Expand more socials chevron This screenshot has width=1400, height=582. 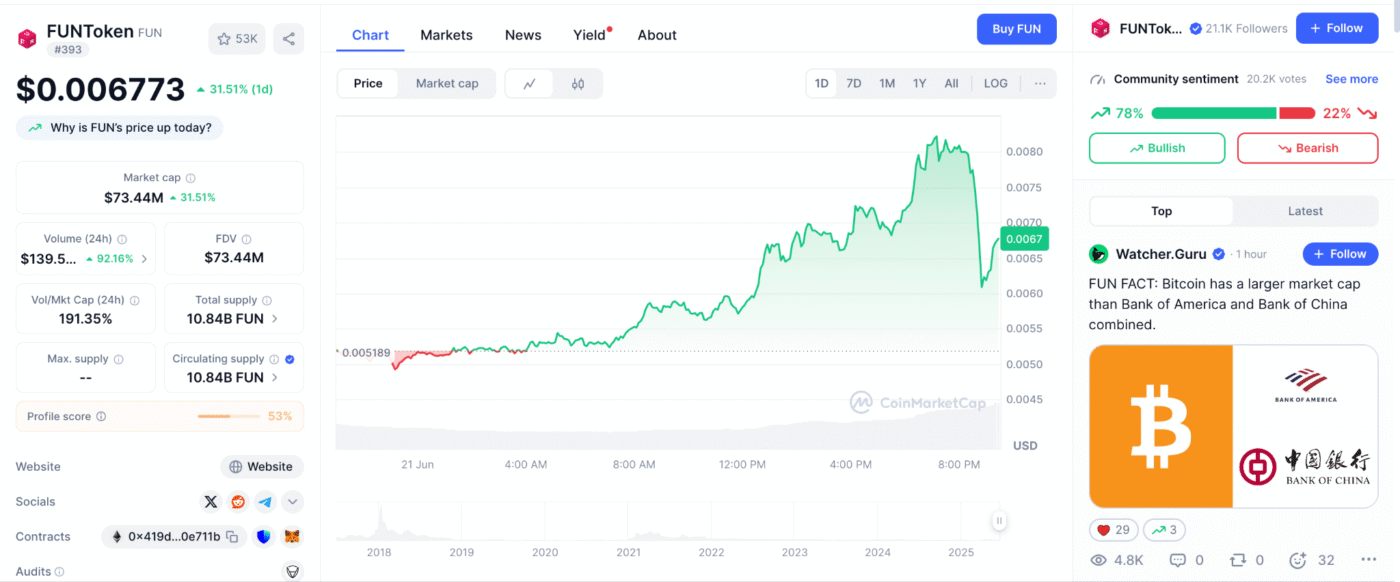pyautogui.click(x=292, y=502)
